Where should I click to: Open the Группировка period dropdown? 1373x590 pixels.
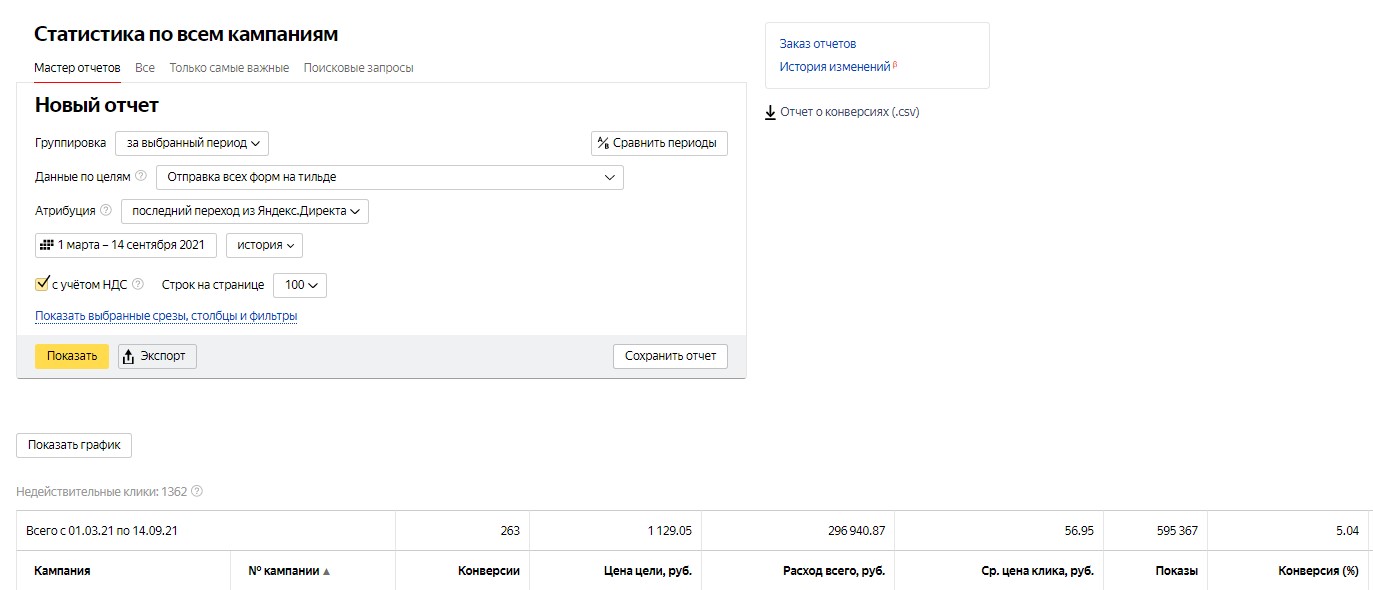click(x=192, y=143)
